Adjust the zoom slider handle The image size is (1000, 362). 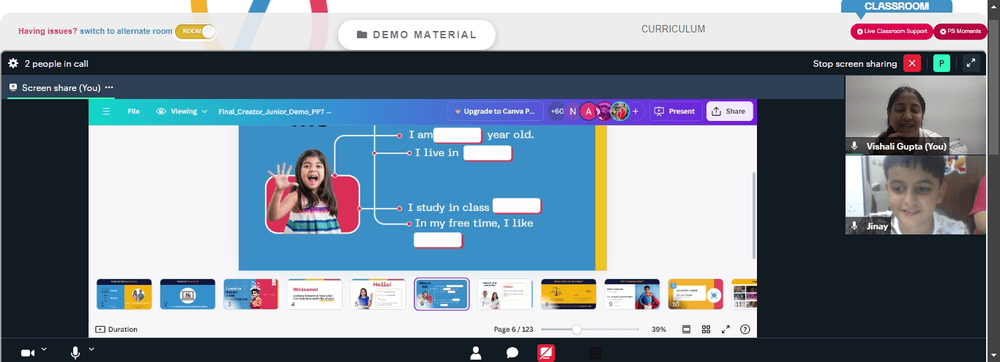tap(577, 329)
